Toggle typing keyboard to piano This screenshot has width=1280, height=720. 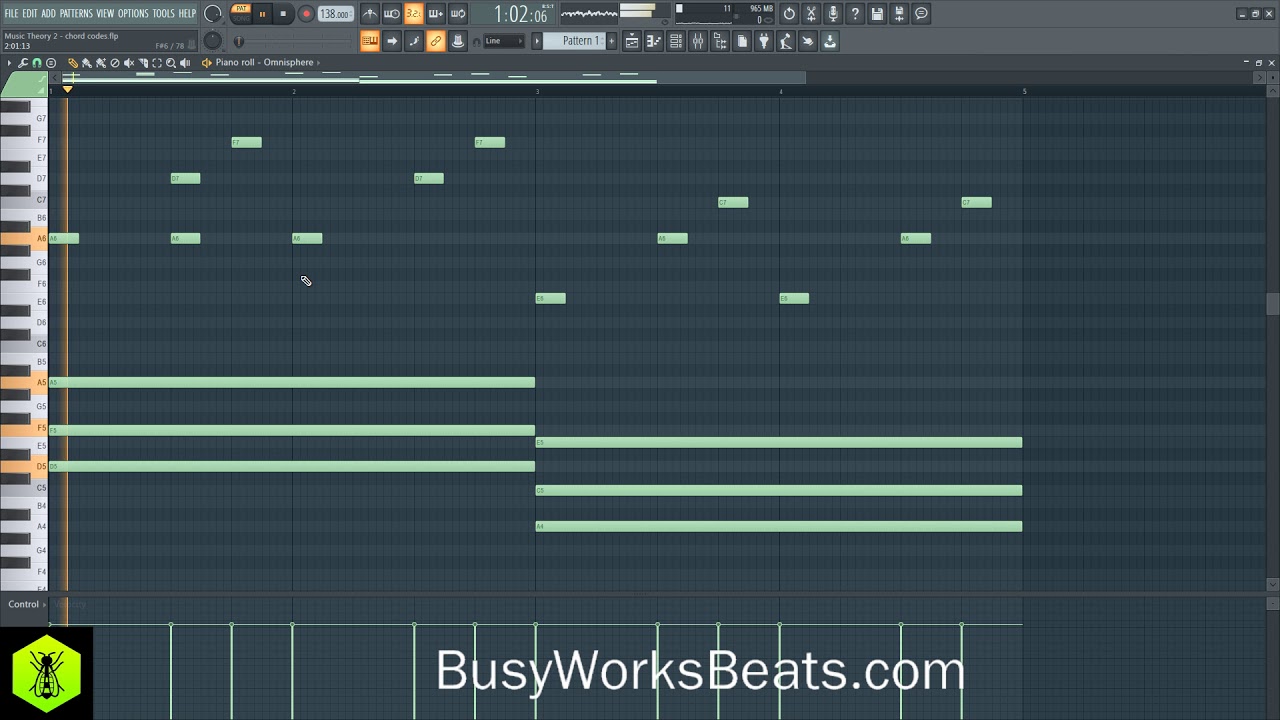pyautogui.click(x=370, y=41)
